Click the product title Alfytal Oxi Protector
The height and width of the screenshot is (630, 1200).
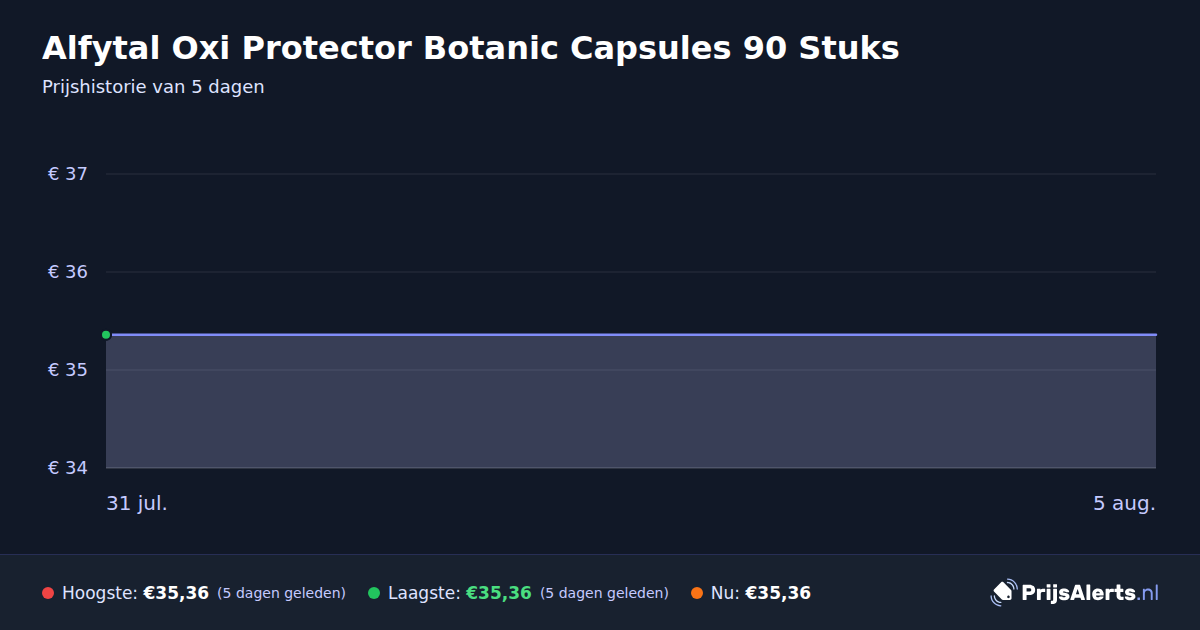coord(471,48)
